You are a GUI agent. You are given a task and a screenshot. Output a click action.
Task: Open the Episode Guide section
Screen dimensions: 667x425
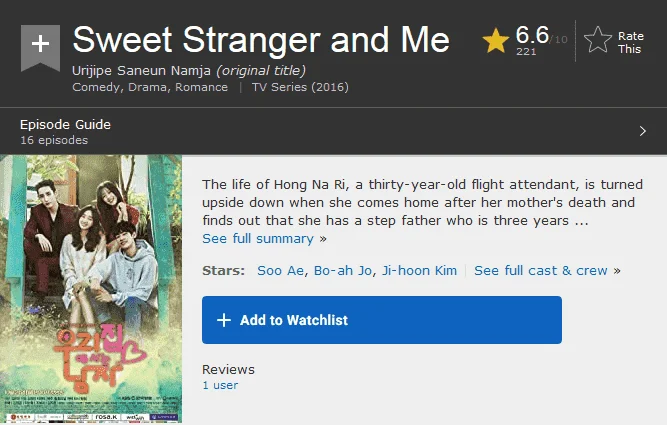coord(334,131)
